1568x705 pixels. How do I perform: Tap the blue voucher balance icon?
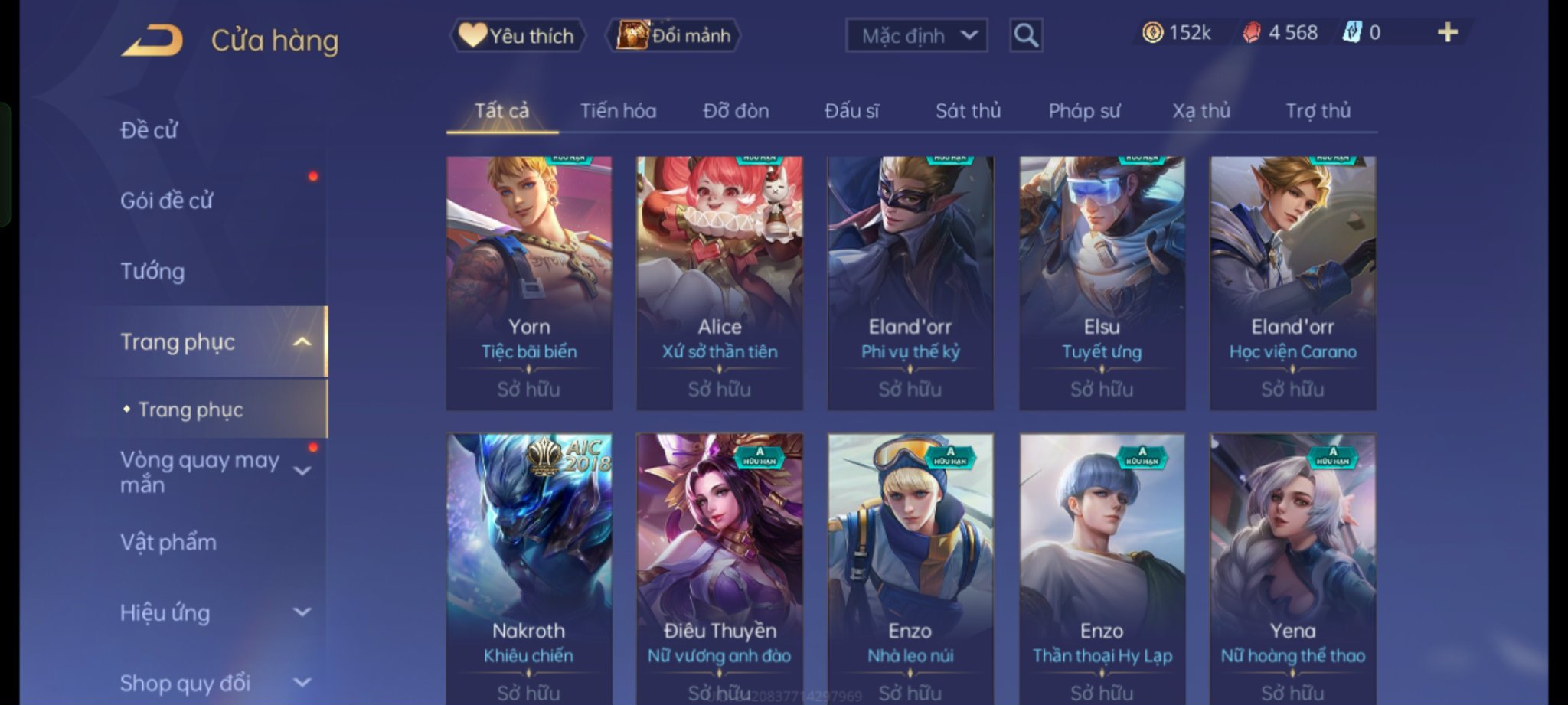tap(1352, 32)
